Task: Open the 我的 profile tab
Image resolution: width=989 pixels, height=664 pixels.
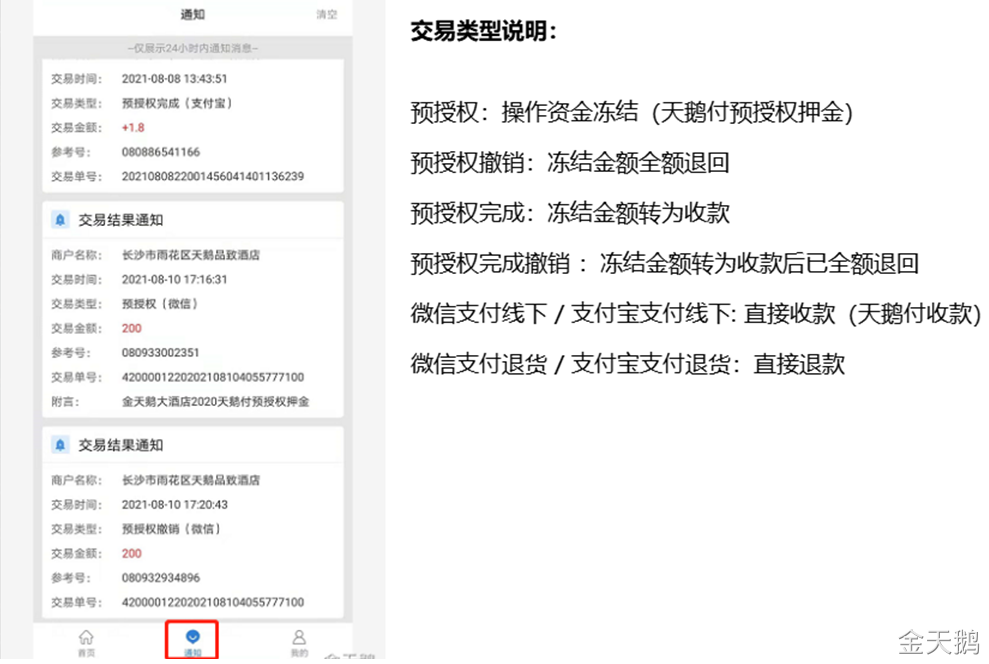Action: [x=299, y=643]
